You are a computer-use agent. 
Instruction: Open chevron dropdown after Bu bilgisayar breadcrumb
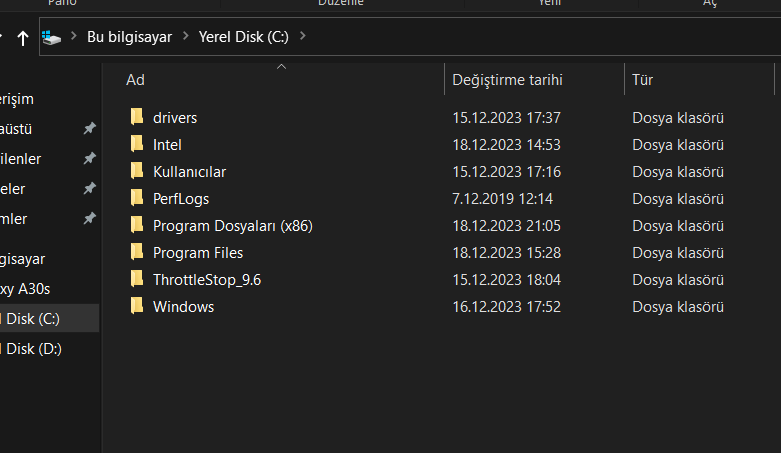click(184, 37)
